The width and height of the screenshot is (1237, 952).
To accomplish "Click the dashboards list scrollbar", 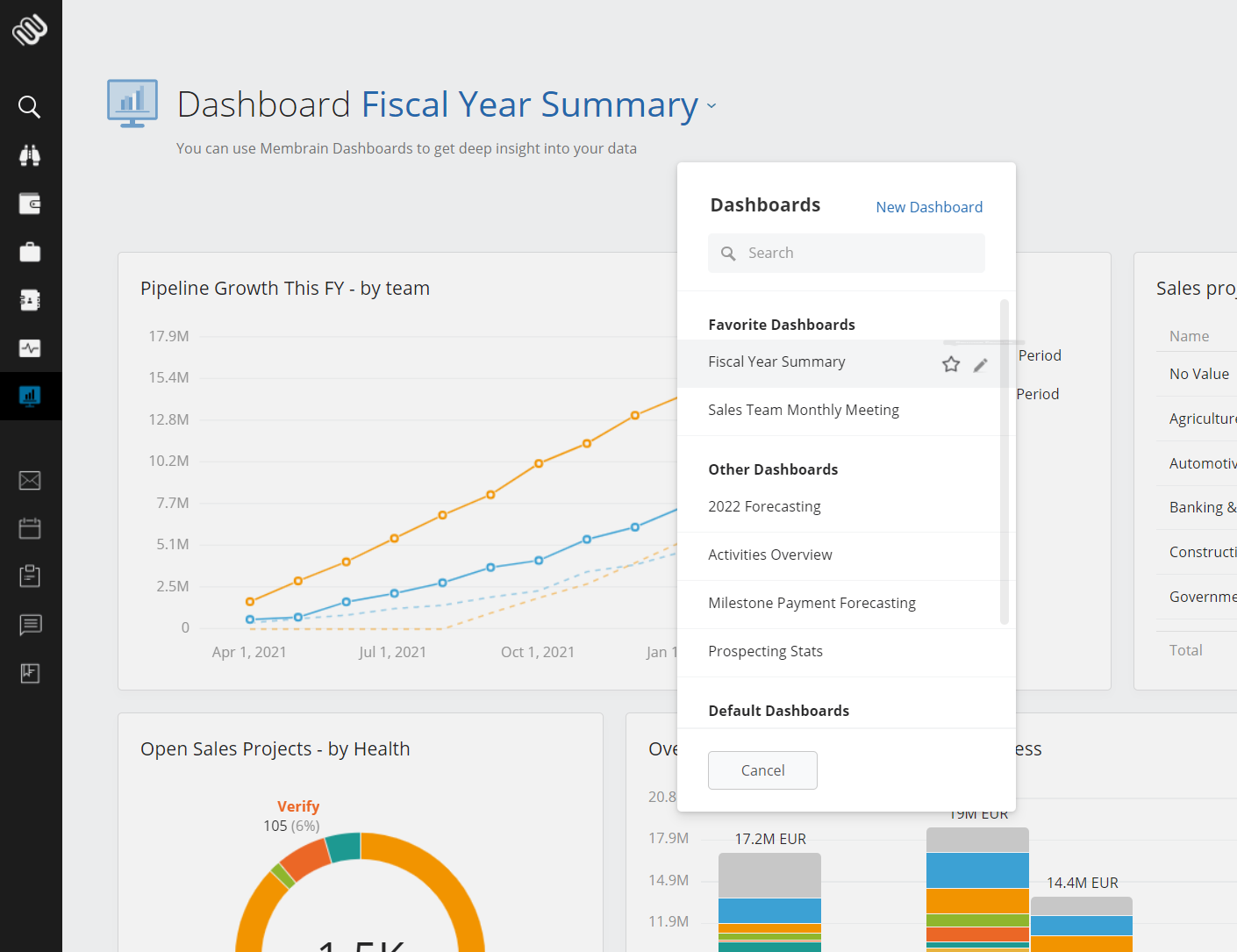I will tap(1005, 462).
